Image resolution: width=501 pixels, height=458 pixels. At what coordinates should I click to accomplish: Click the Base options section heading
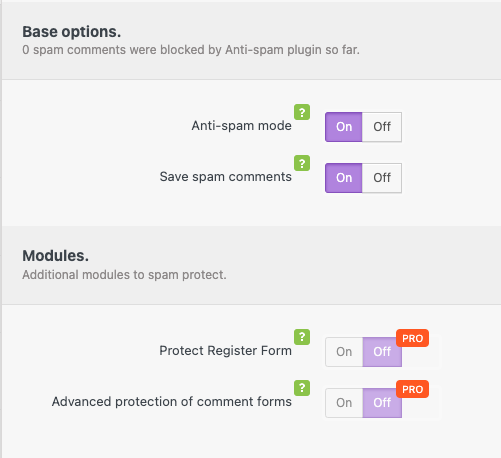tap(72, 32)
